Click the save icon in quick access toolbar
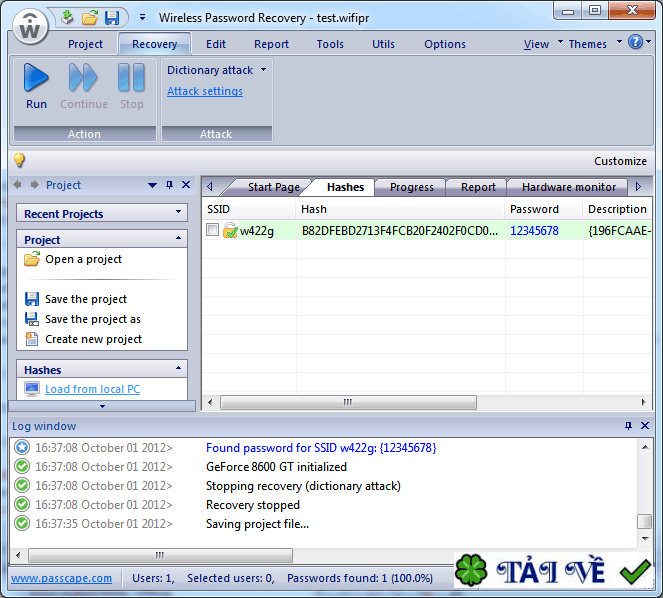Viewport: 663px width, 598px height. coord(112,18)
